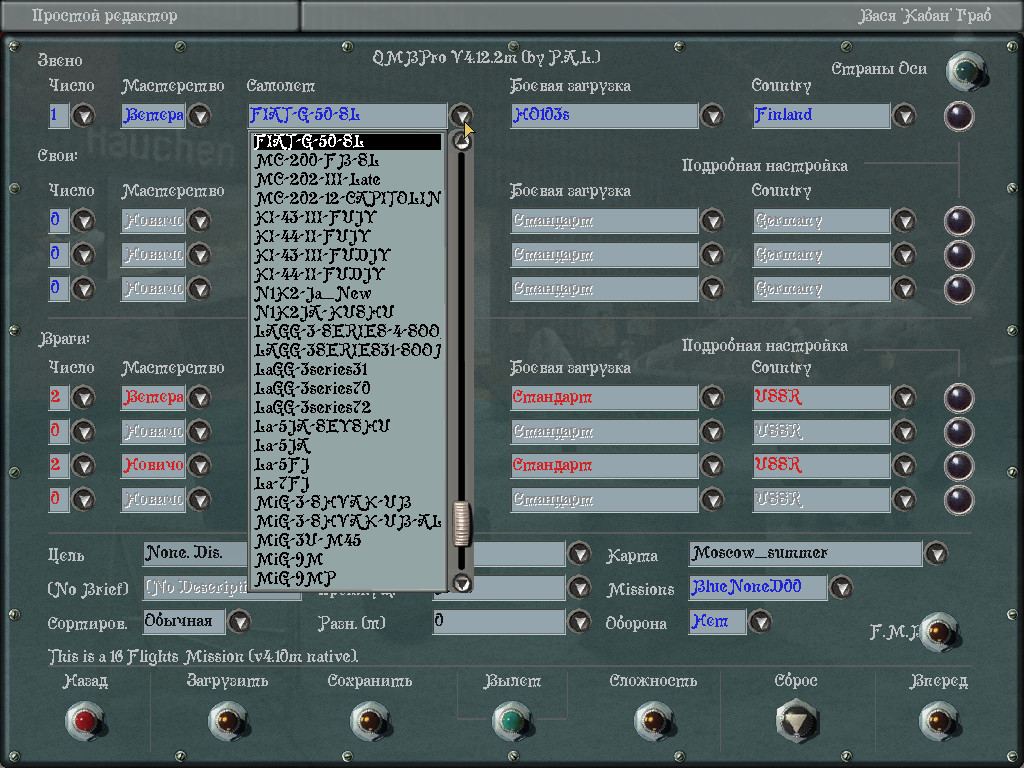
Task: Pick MC-202-12-CAPITOLIN from list
Action: click(x=347, y=199)
